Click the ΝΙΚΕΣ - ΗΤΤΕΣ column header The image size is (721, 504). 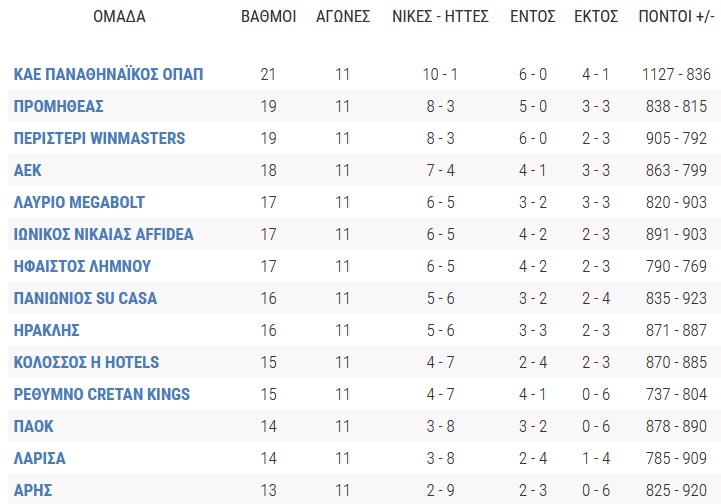(440, 17)
